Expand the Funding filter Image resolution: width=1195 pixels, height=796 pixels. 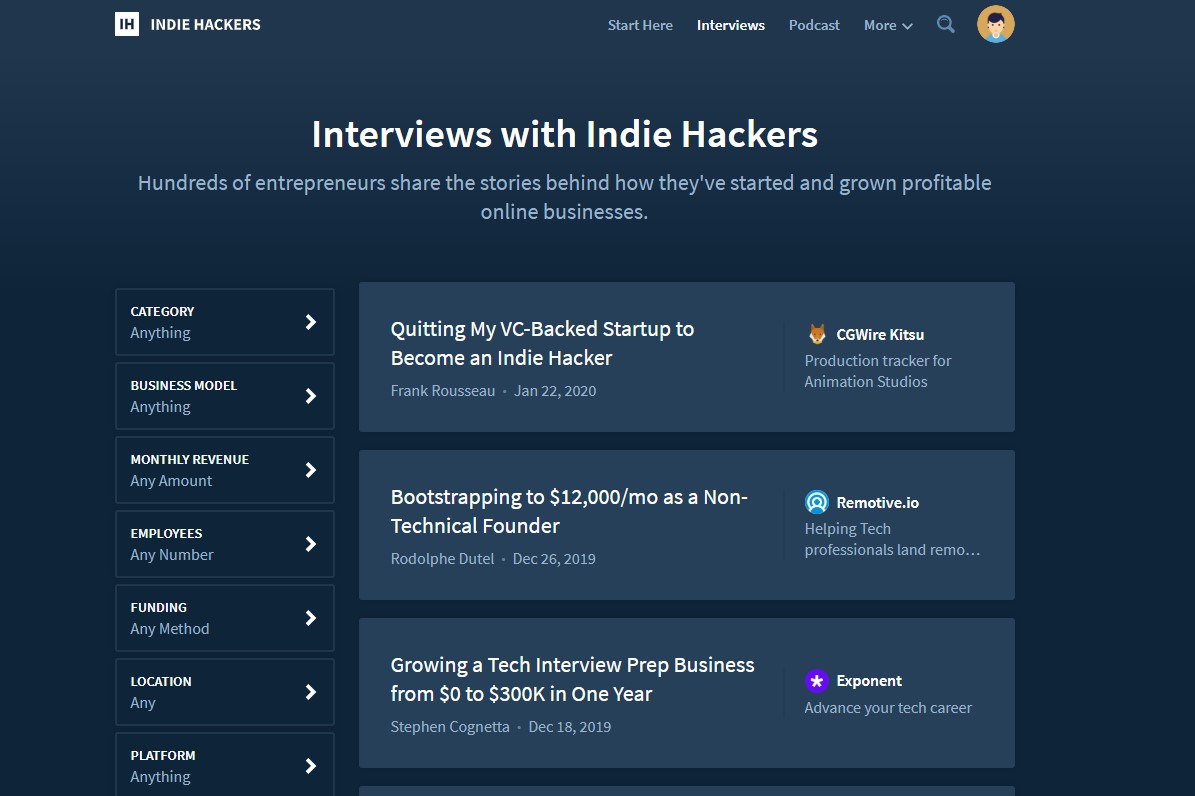(x=224, y=617)
